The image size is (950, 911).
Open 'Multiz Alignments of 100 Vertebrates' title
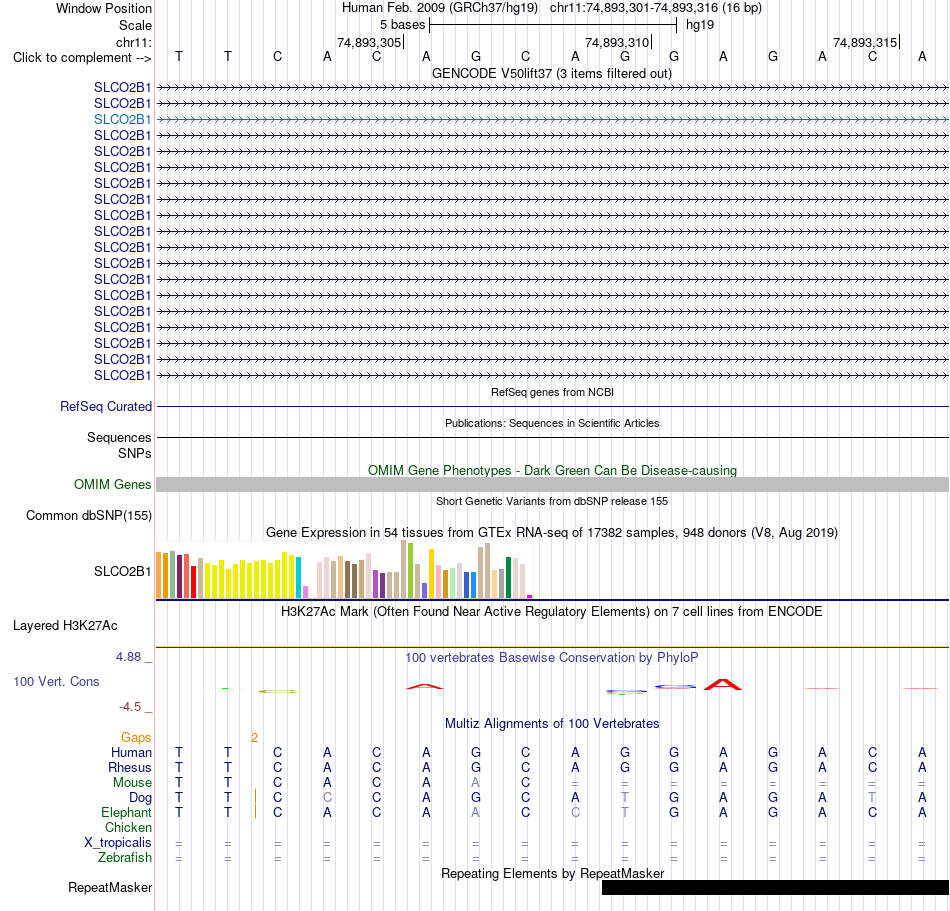click(552, 723)
